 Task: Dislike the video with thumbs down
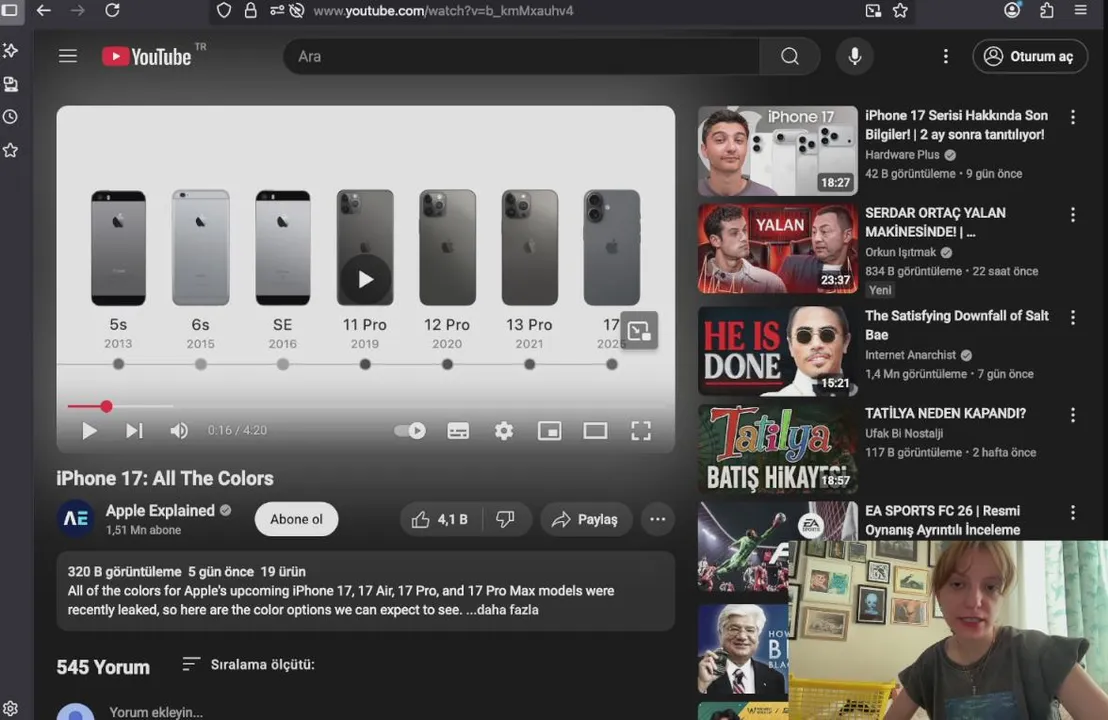[x=505, y=519]
